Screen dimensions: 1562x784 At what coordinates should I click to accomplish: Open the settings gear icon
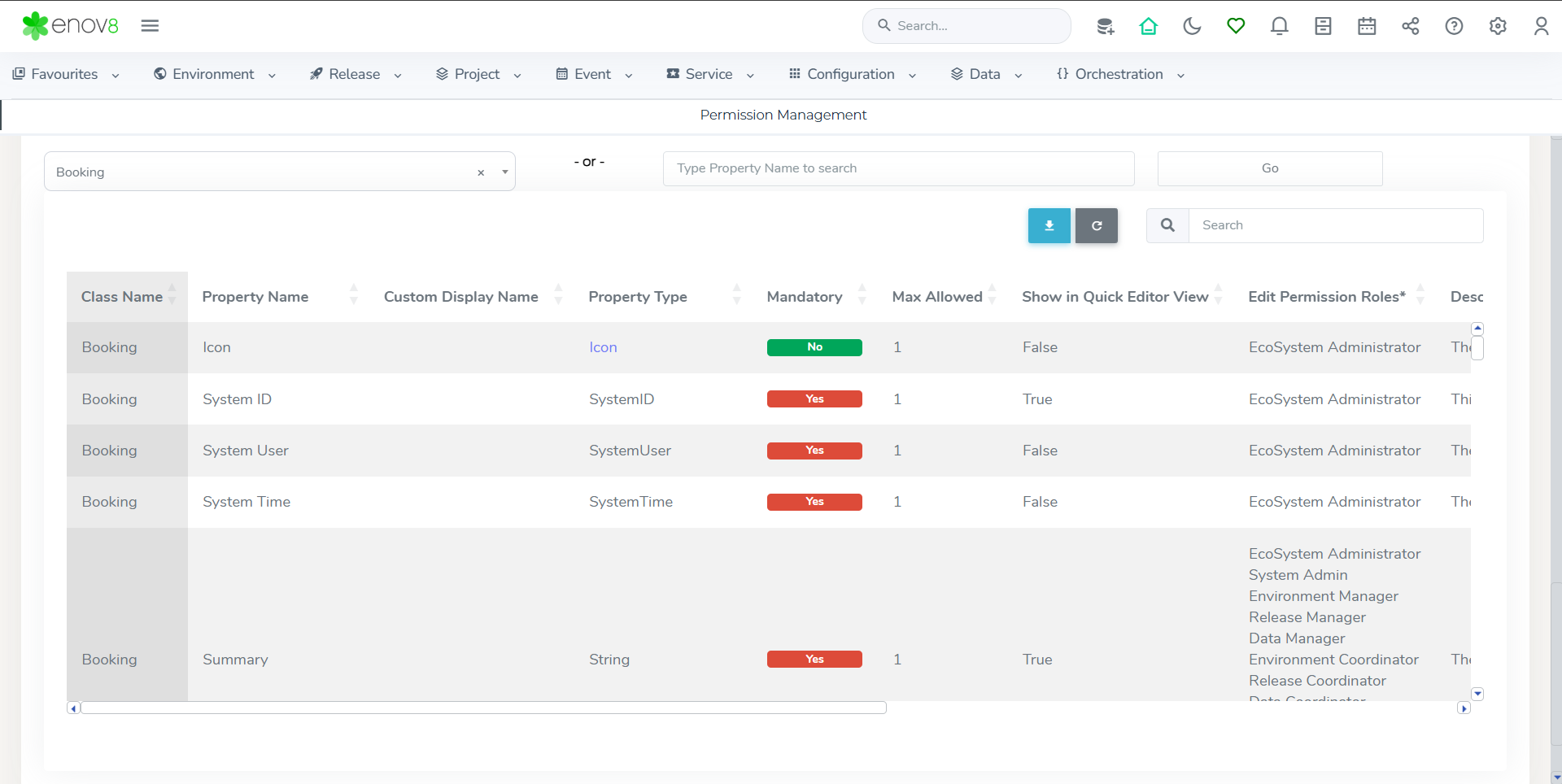1498,26
